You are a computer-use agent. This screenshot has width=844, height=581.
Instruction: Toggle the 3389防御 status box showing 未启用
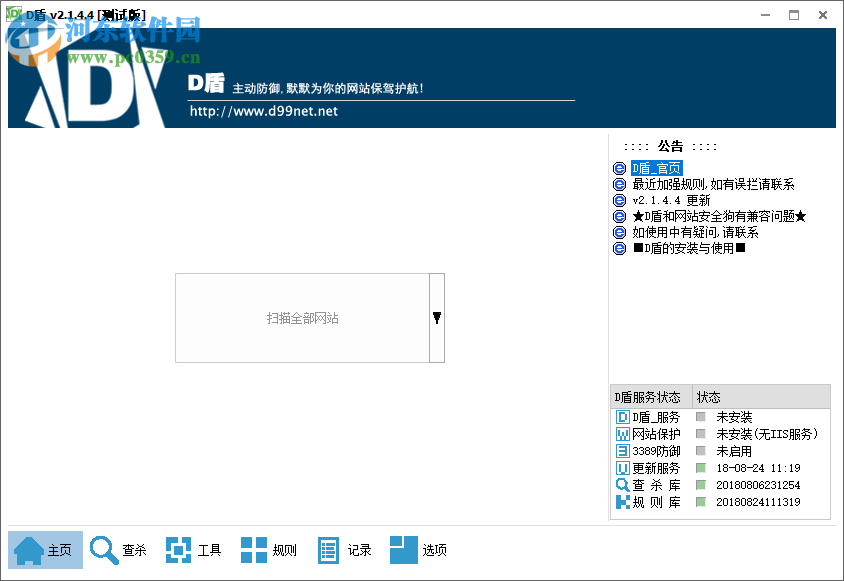coord(700,450)
